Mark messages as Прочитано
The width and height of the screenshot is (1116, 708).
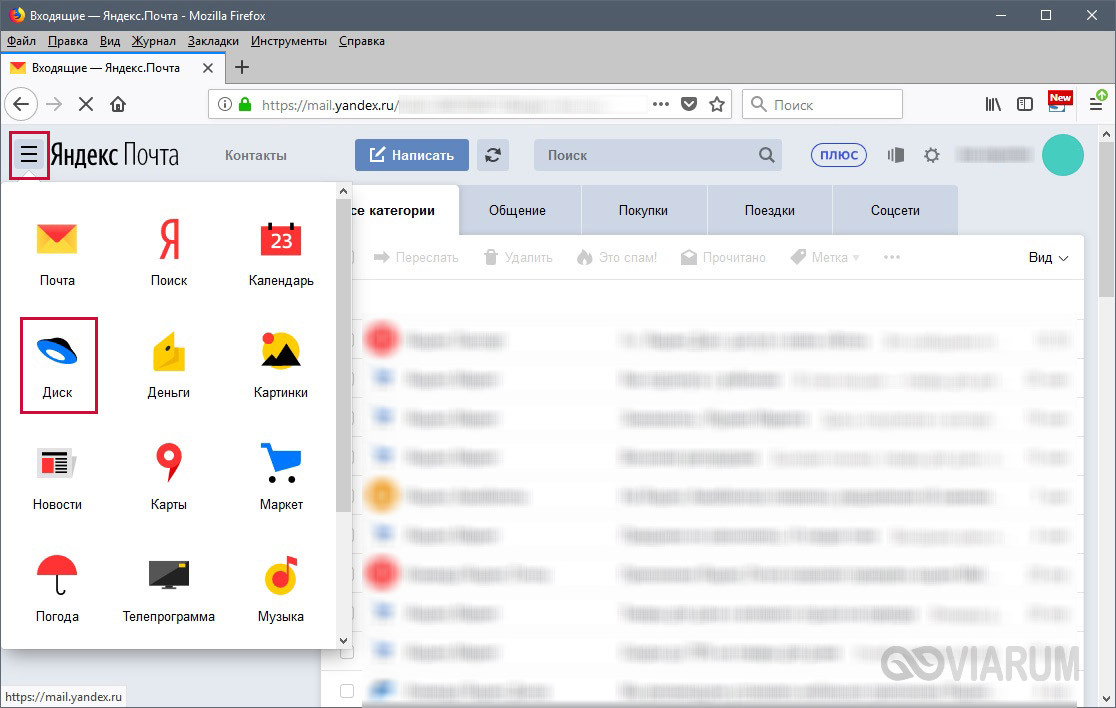pos(723,258)
